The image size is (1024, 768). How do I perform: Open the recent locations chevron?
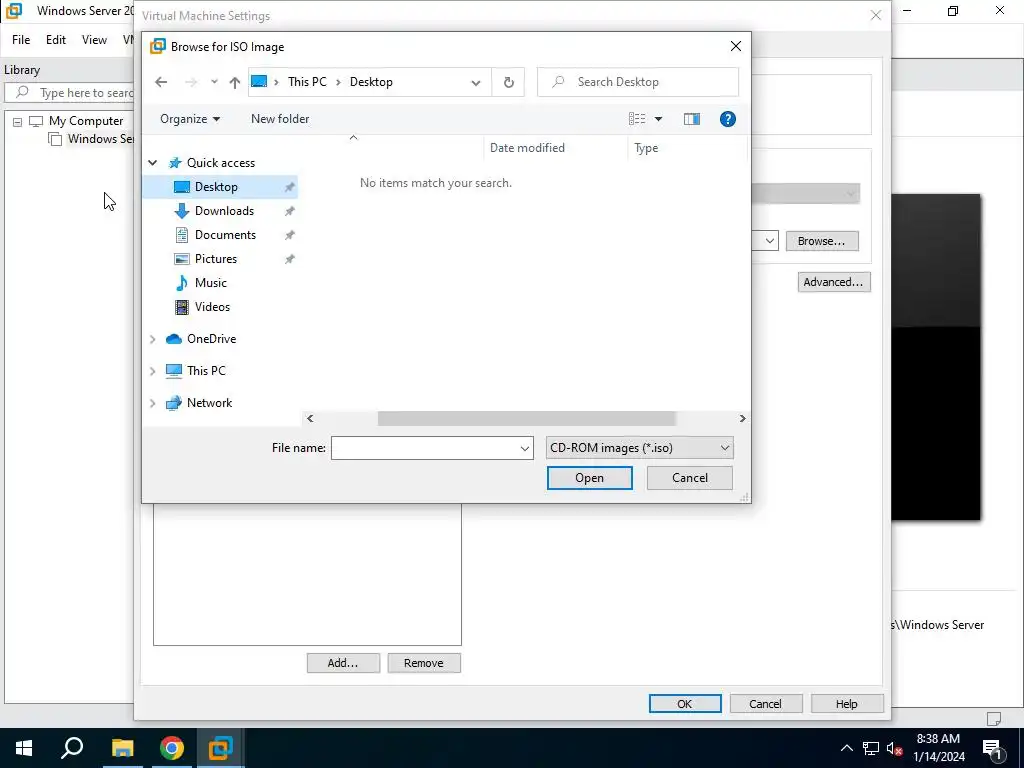pos(214,82)
